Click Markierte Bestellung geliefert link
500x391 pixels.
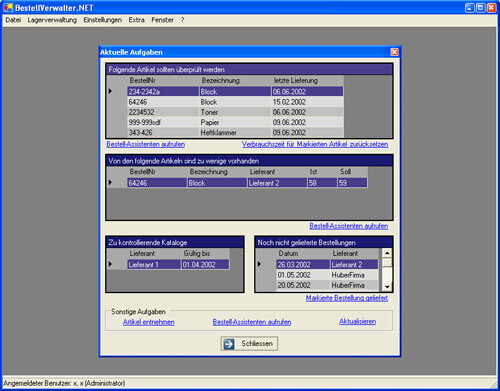click(347, 298)
